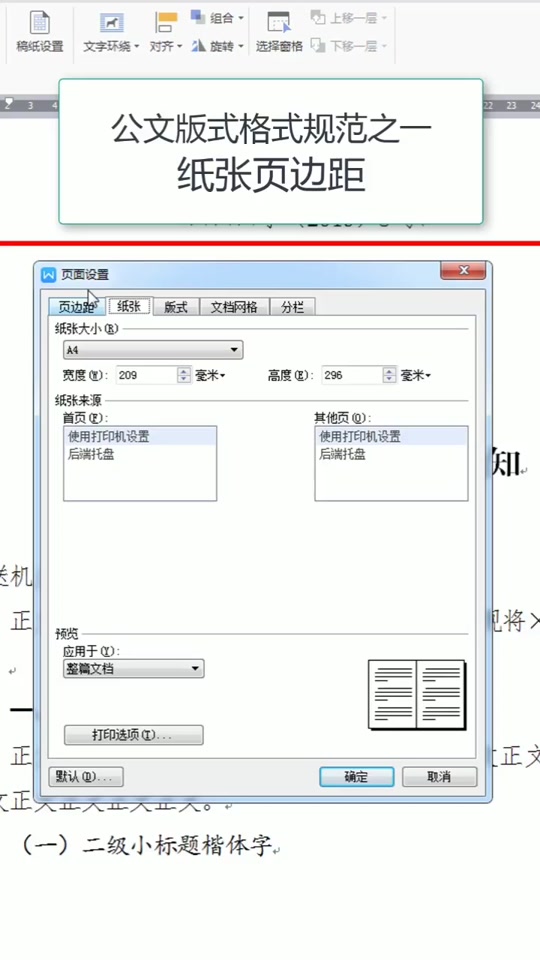Screen dimensions: 540x960
Task: Open the 组合 group menu
Action: point(217,18)
